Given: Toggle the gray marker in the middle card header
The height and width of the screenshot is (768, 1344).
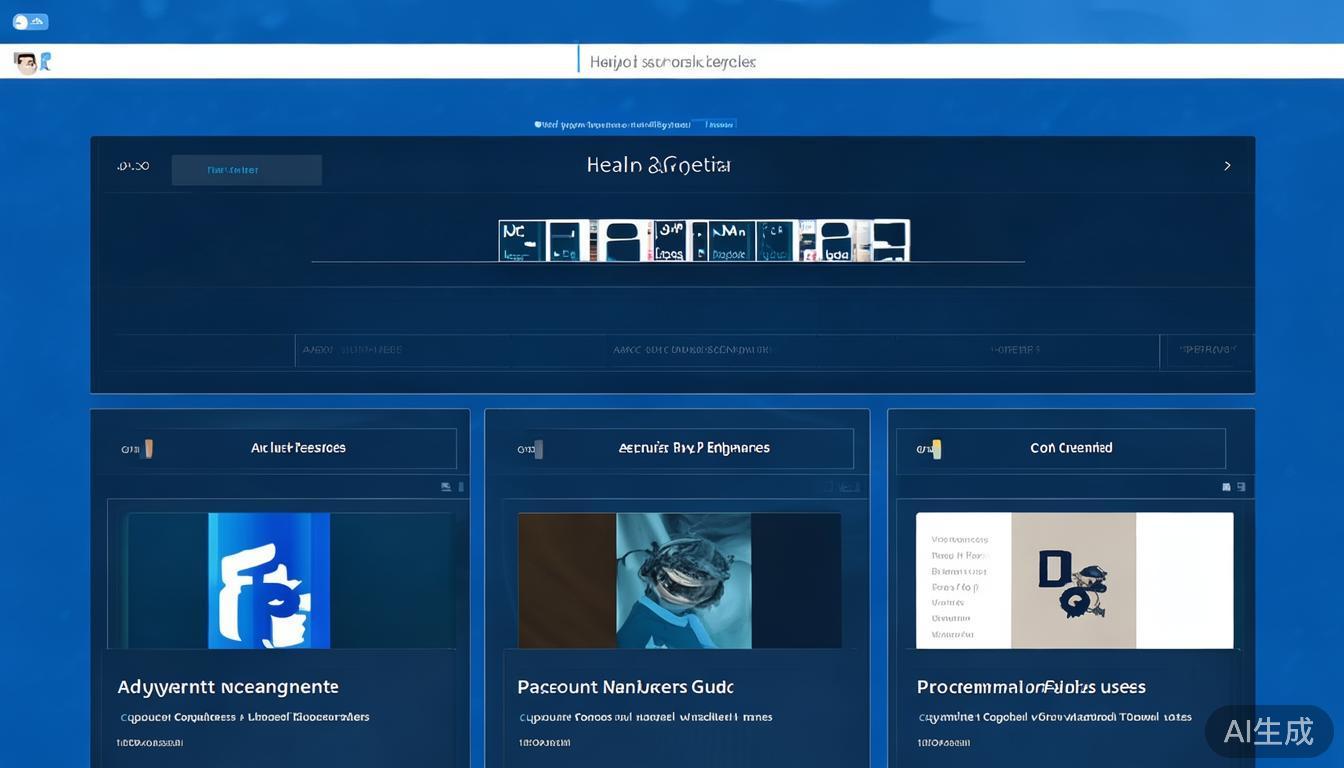Looking at the screenshot, I should click(x=538, y=449).
